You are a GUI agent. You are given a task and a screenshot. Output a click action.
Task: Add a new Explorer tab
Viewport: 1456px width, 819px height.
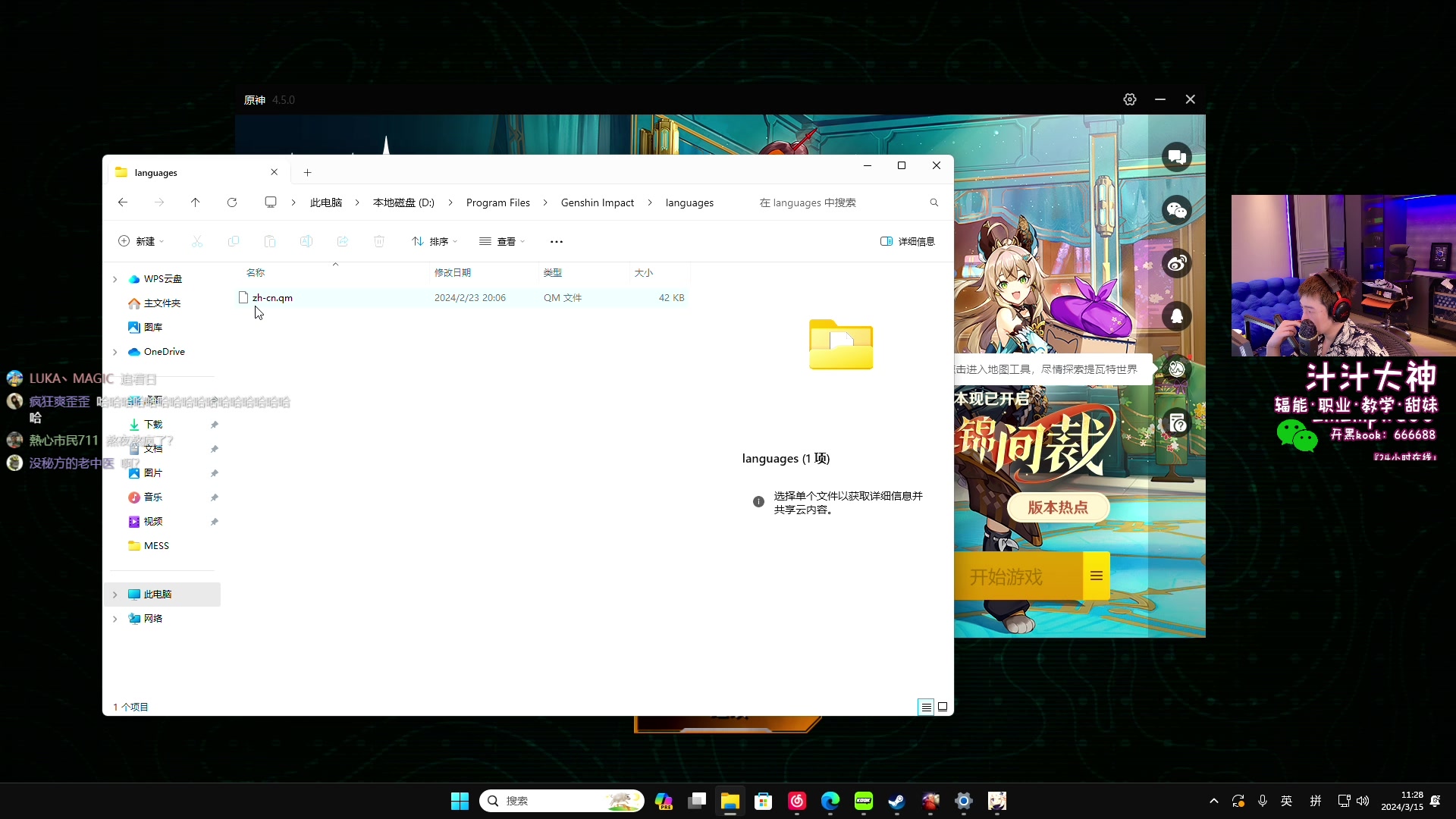[307, 172]
